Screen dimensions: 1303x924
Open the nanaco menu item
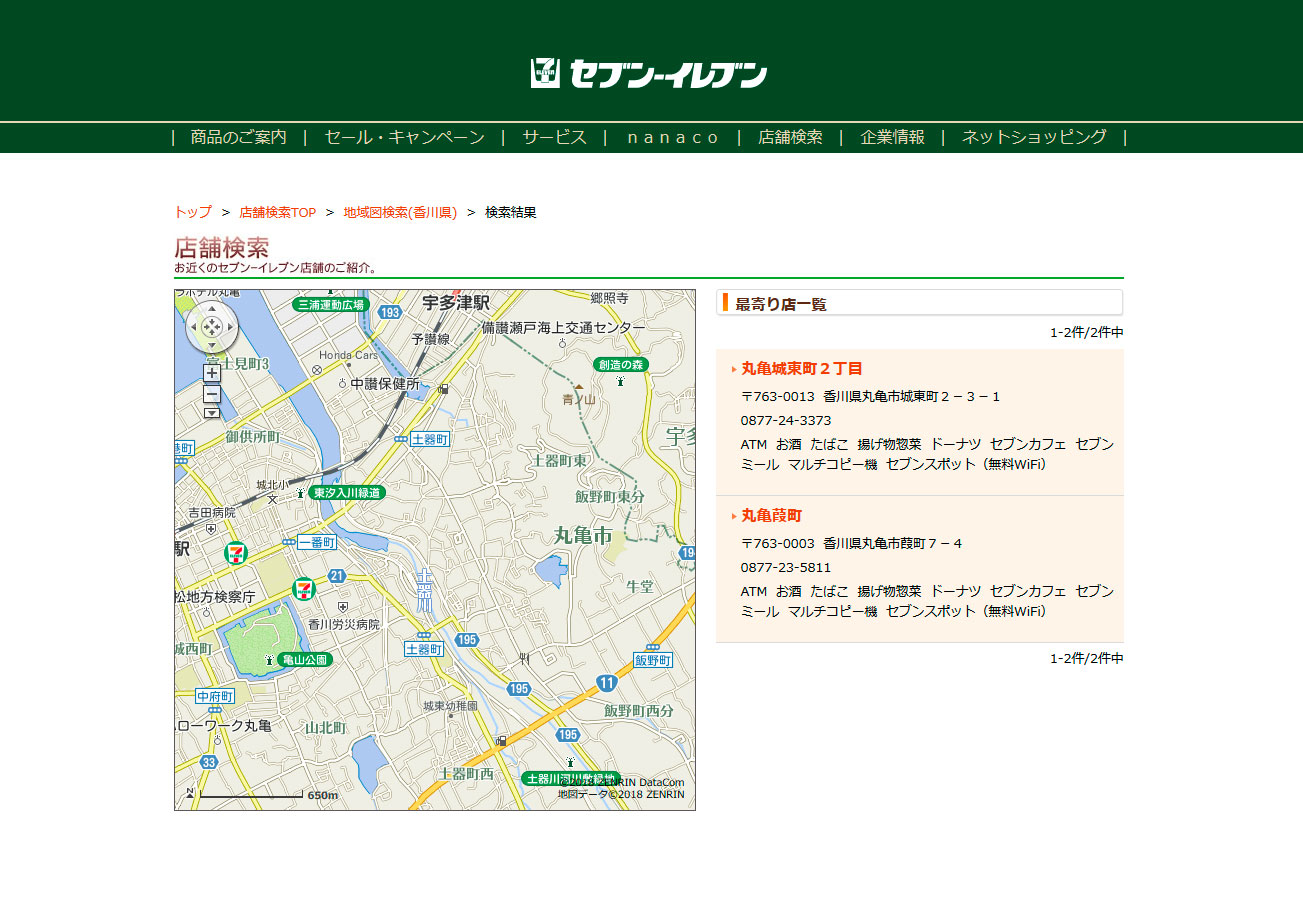tap(672, 137)
